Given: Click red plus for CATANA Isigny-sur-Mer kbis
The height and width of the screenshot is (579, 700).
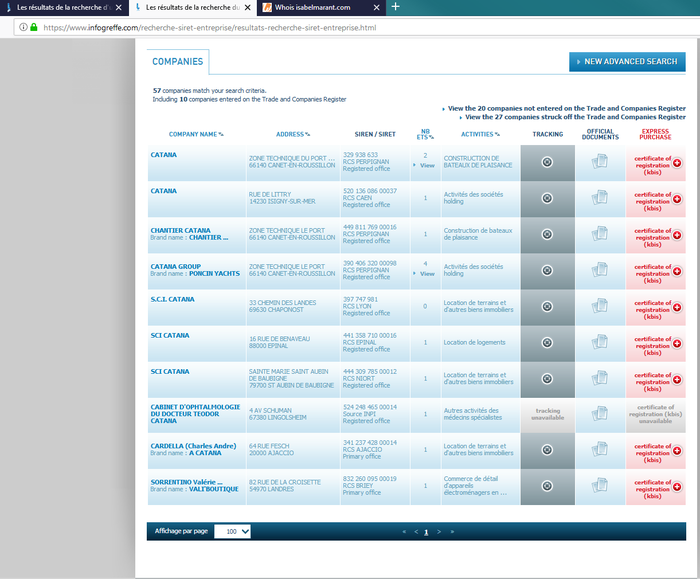Looking at the screenshot, I should click(677, 198).
